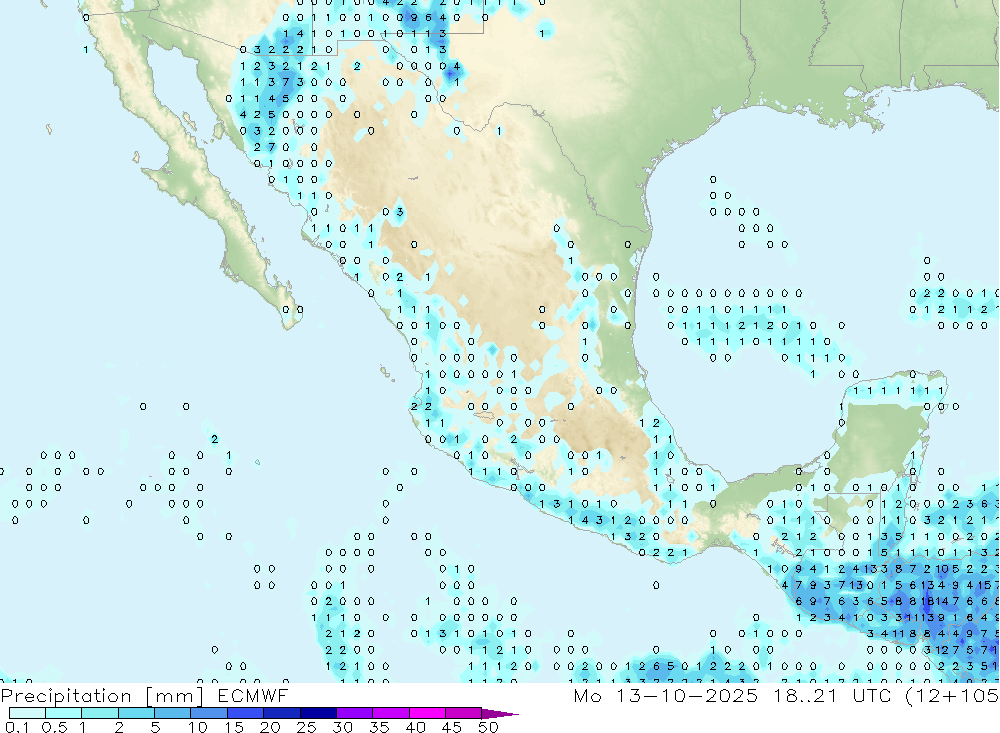Click the 40 to 45 mm magenta swatch
Screen dimensions: 1000x733
427,713
